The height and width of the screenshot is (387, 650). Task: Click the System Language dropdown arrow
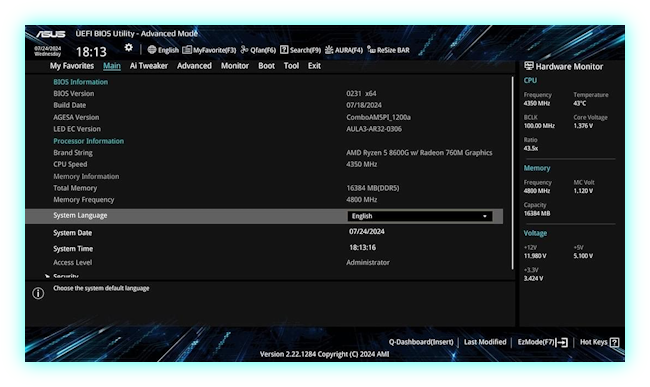(485, 216)
